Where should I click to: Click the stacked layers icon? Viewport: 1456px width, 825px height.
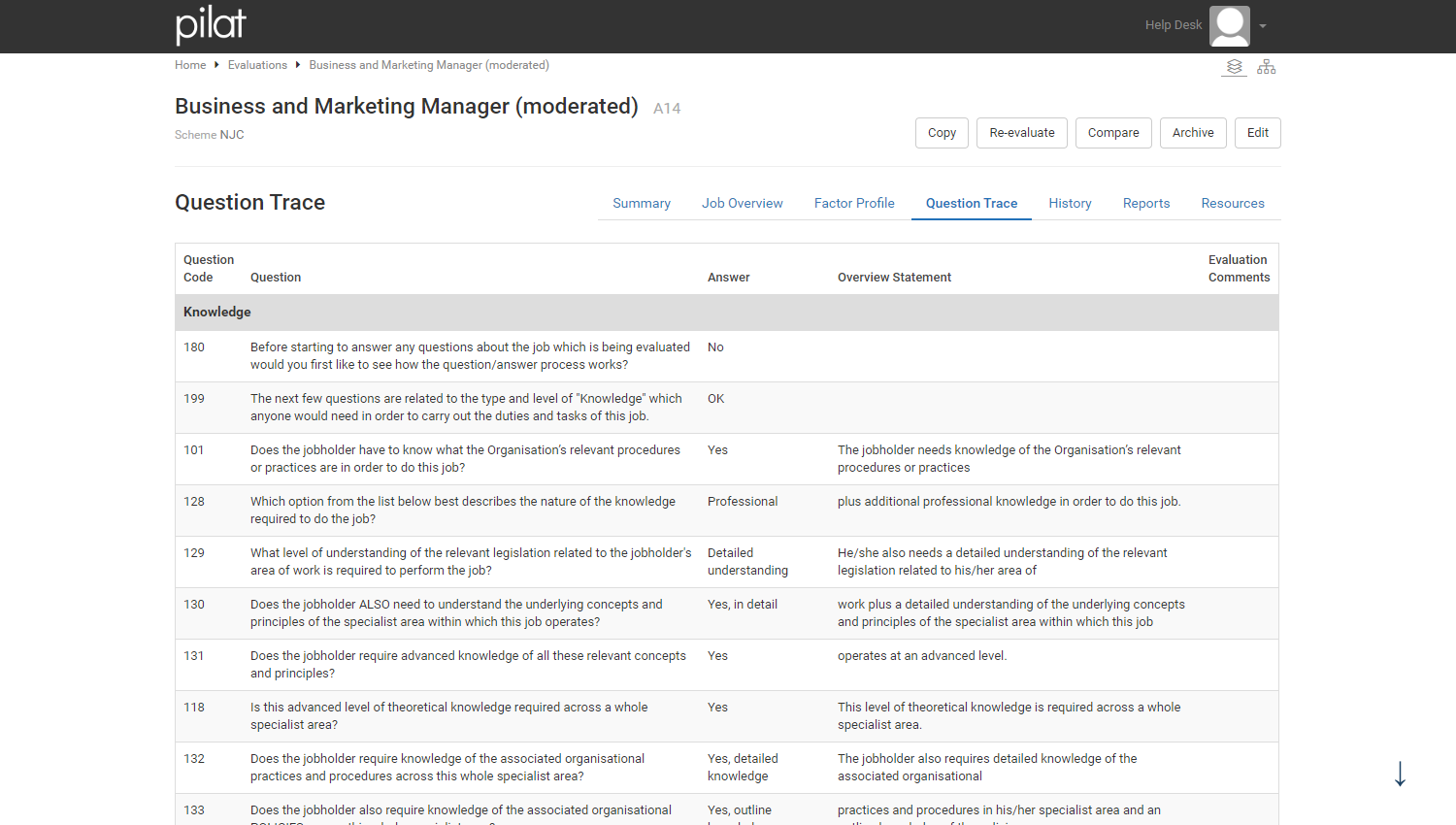(1235, 67)
